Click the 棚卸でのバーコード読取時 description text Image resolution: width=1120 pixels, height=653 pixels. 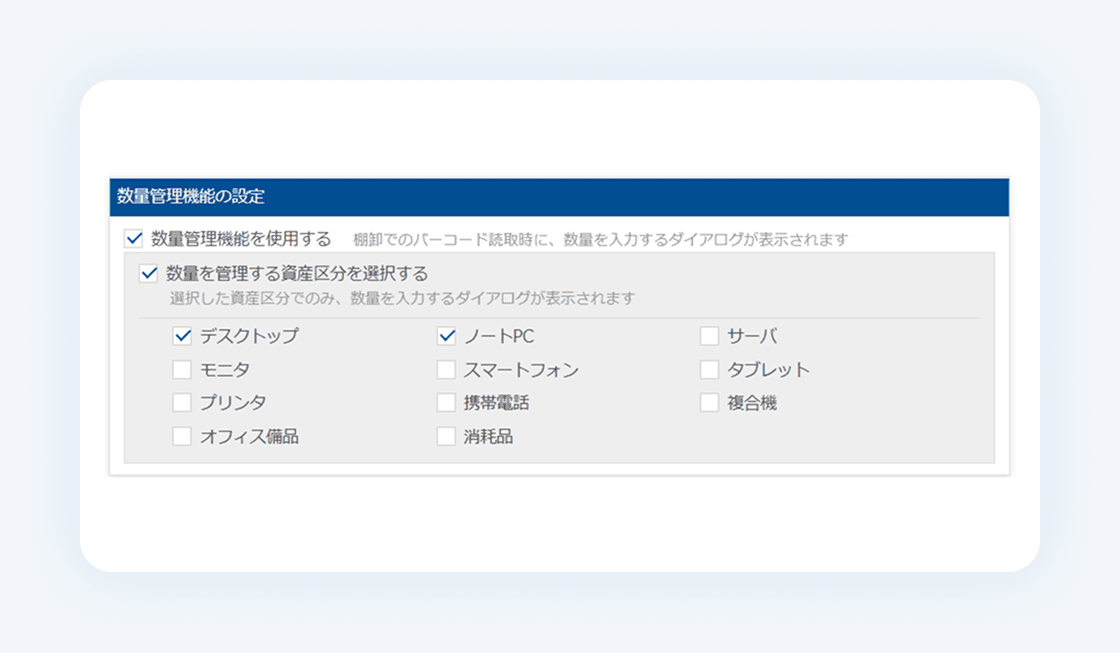pos(601,240)
